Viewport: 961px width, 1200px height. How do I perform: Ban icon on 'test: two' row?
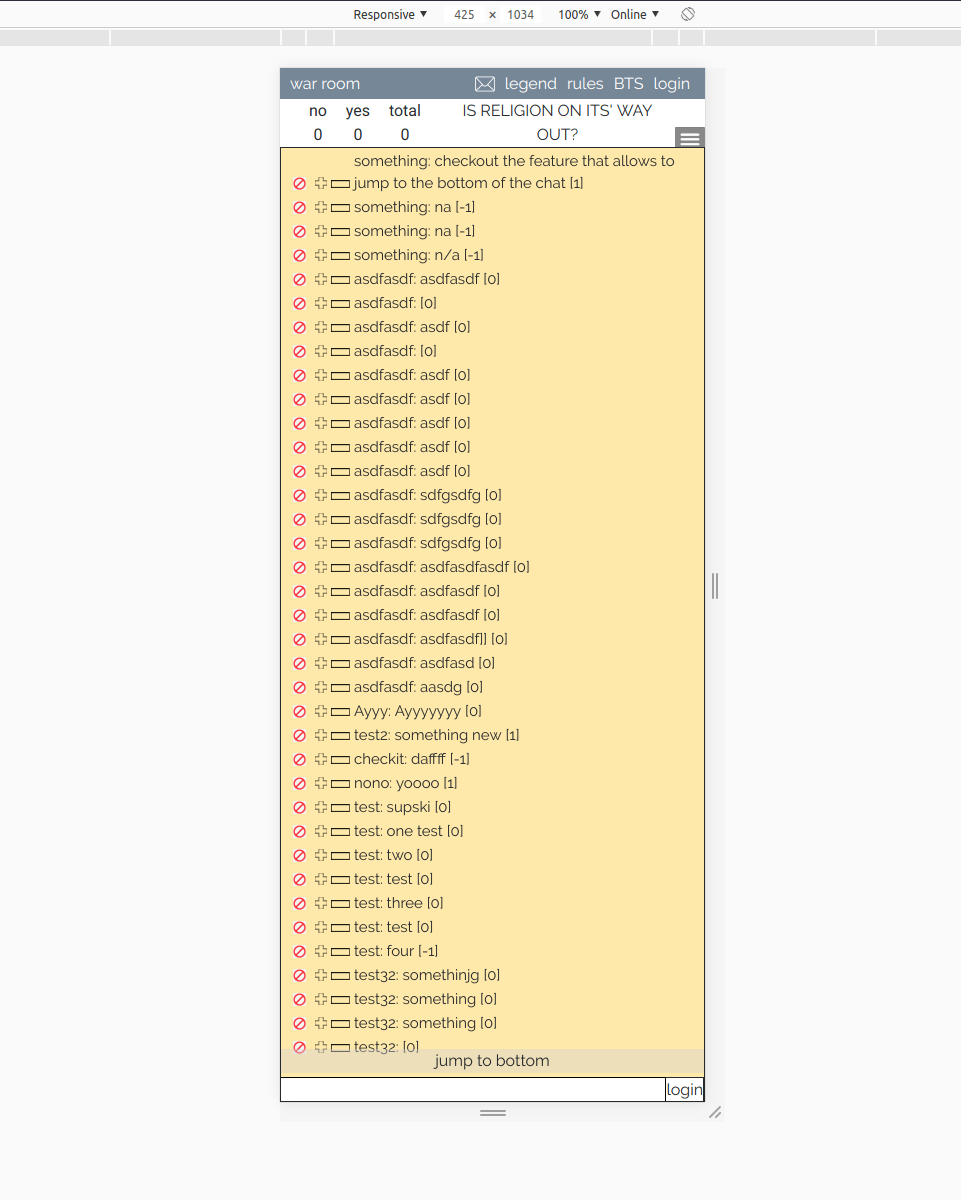[x=299, y=856]
